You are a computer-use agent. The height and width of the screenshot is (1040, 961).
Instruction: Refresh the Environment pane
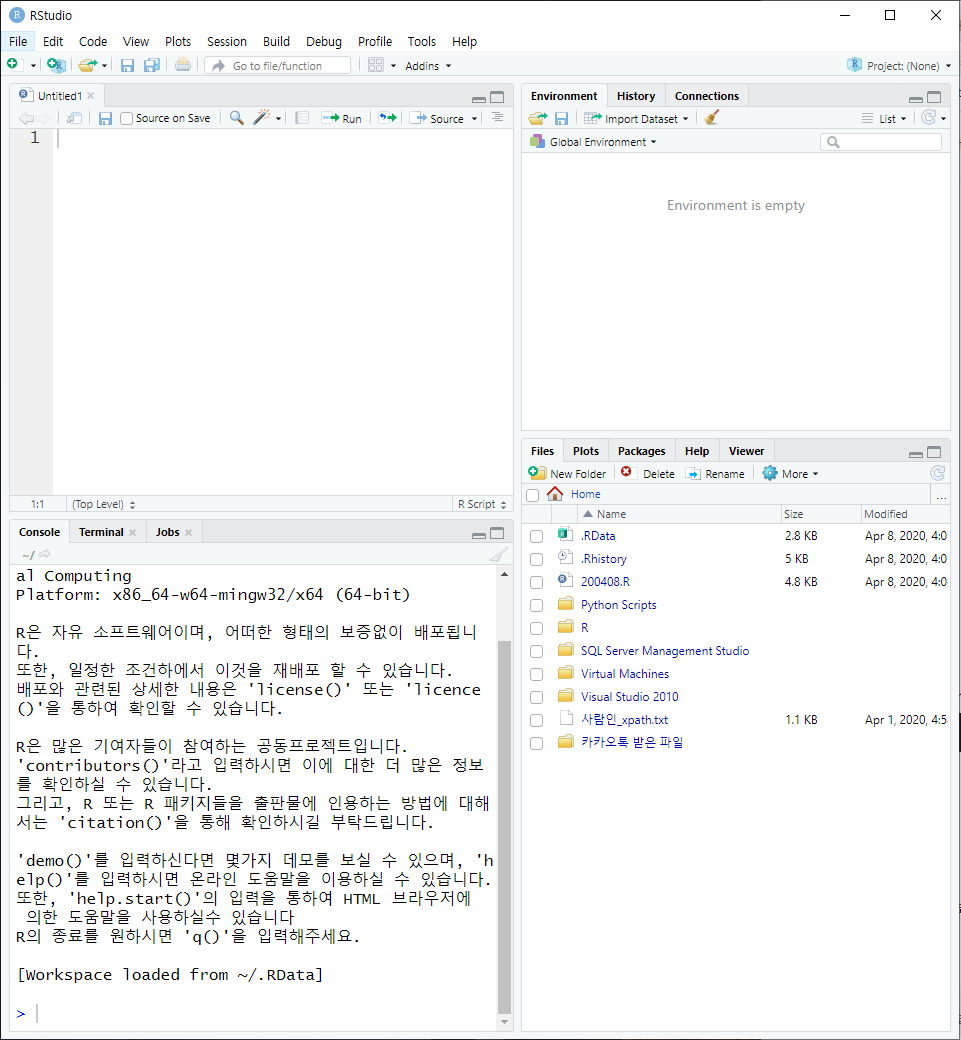[929, 117]
